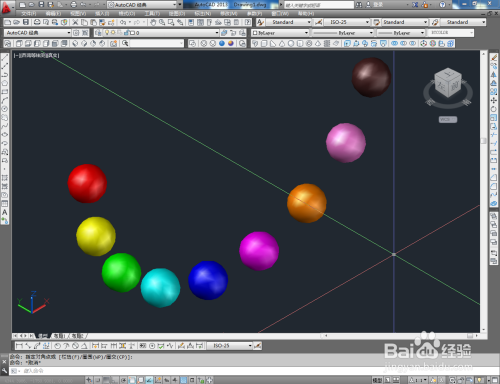Open the layer list dropdown showing 0

(x=161, y=33)
